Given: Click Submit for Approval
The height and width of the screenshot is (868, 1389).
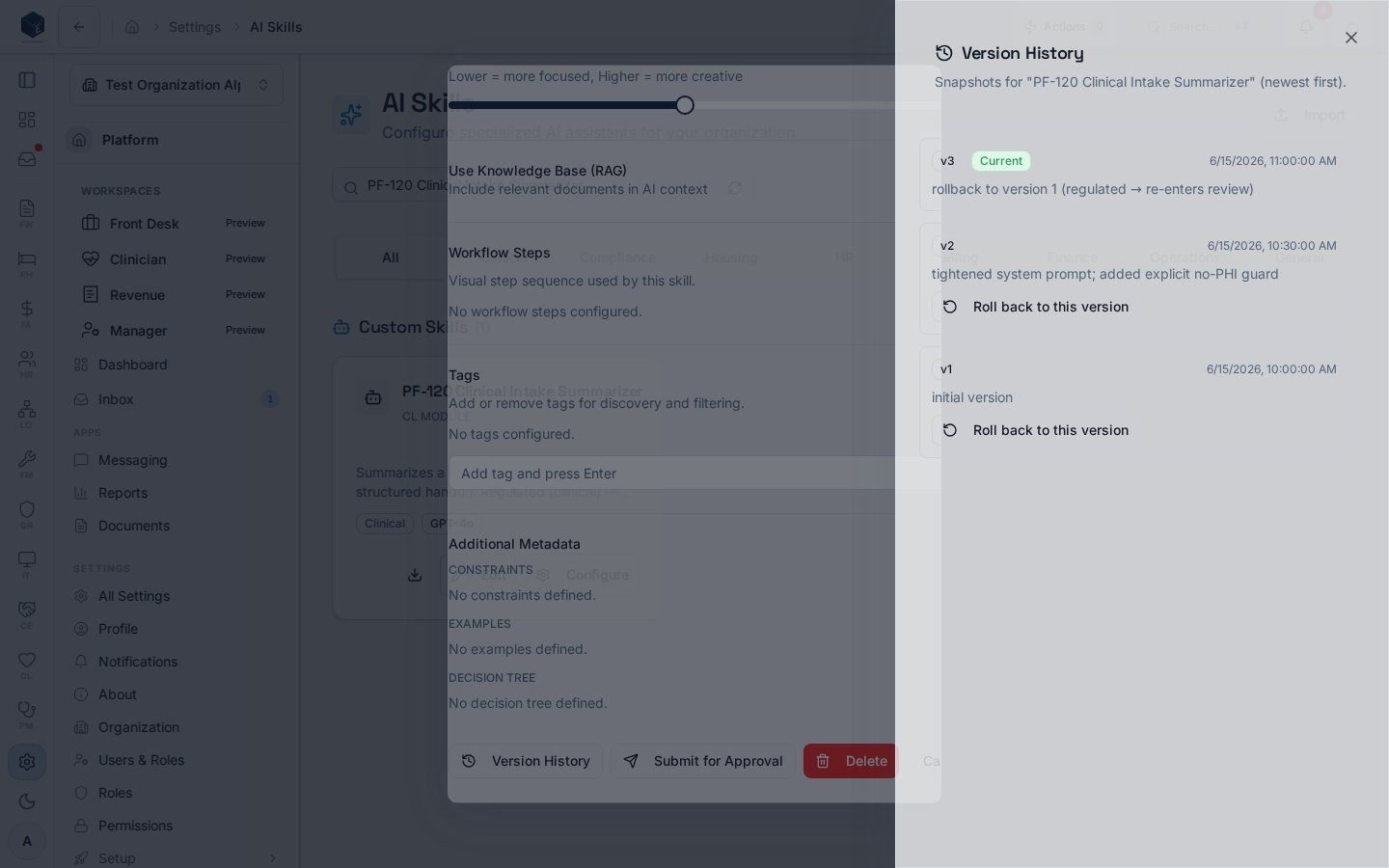Looking at the screenshot, I should (703, 761).
